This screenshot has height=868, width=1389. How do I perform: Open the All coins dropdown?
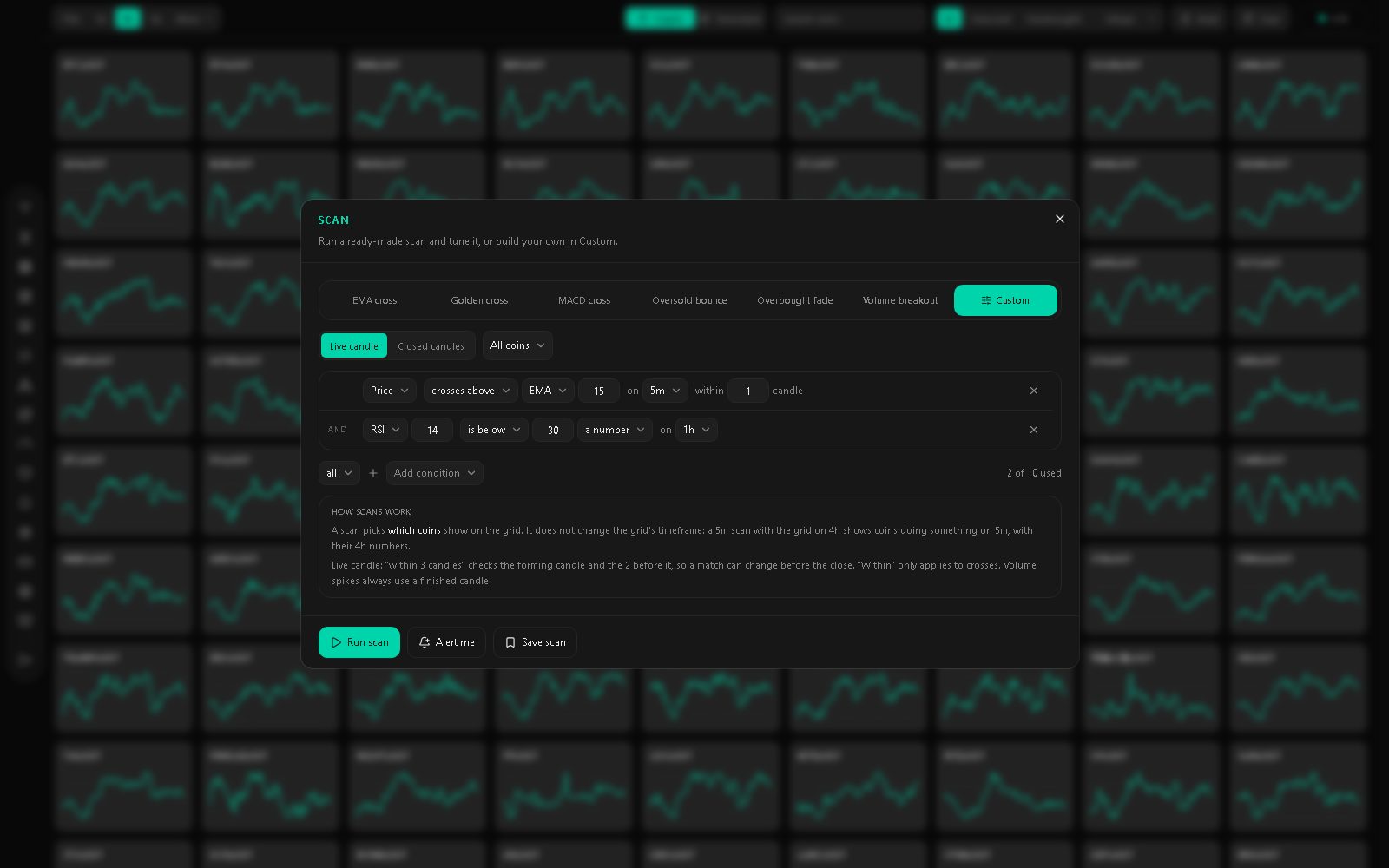(x=517, y=345)
